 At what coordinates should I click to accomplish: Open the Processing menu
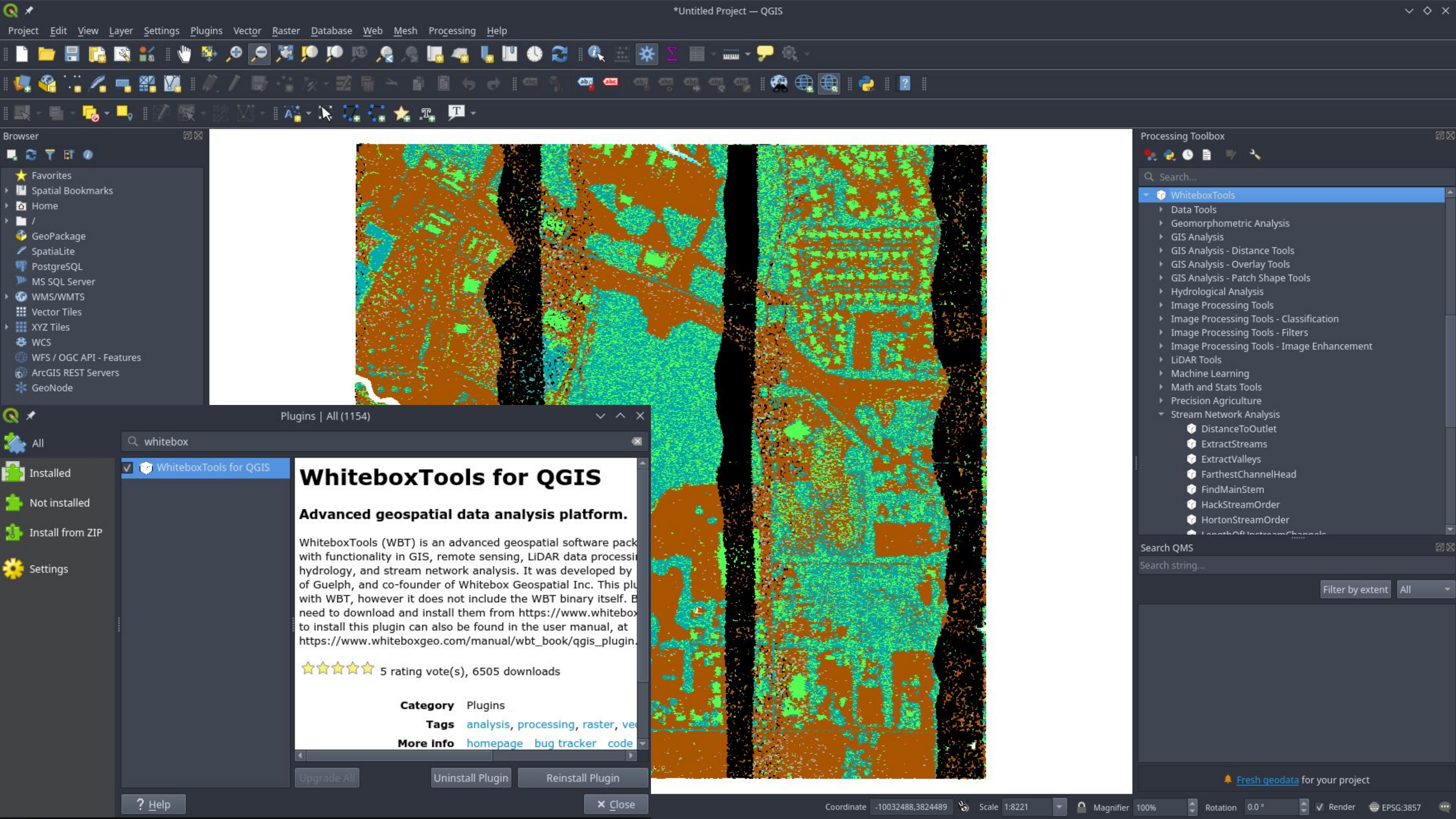pos(451,31)
